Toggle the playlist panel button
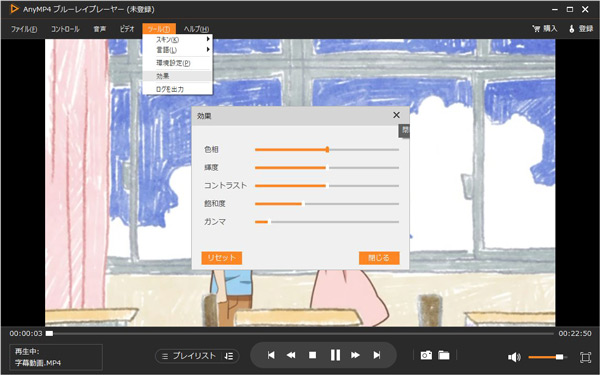 pyautogui.click(x=189, y=356)
